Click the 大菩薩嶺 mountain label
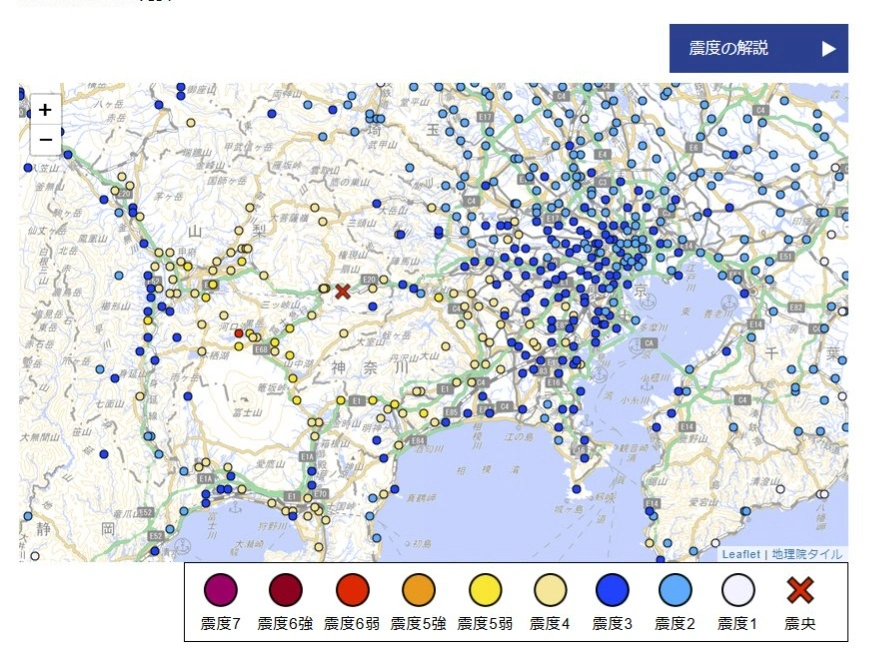Screen dimensions: 876x656 click(x=289, y=218)
